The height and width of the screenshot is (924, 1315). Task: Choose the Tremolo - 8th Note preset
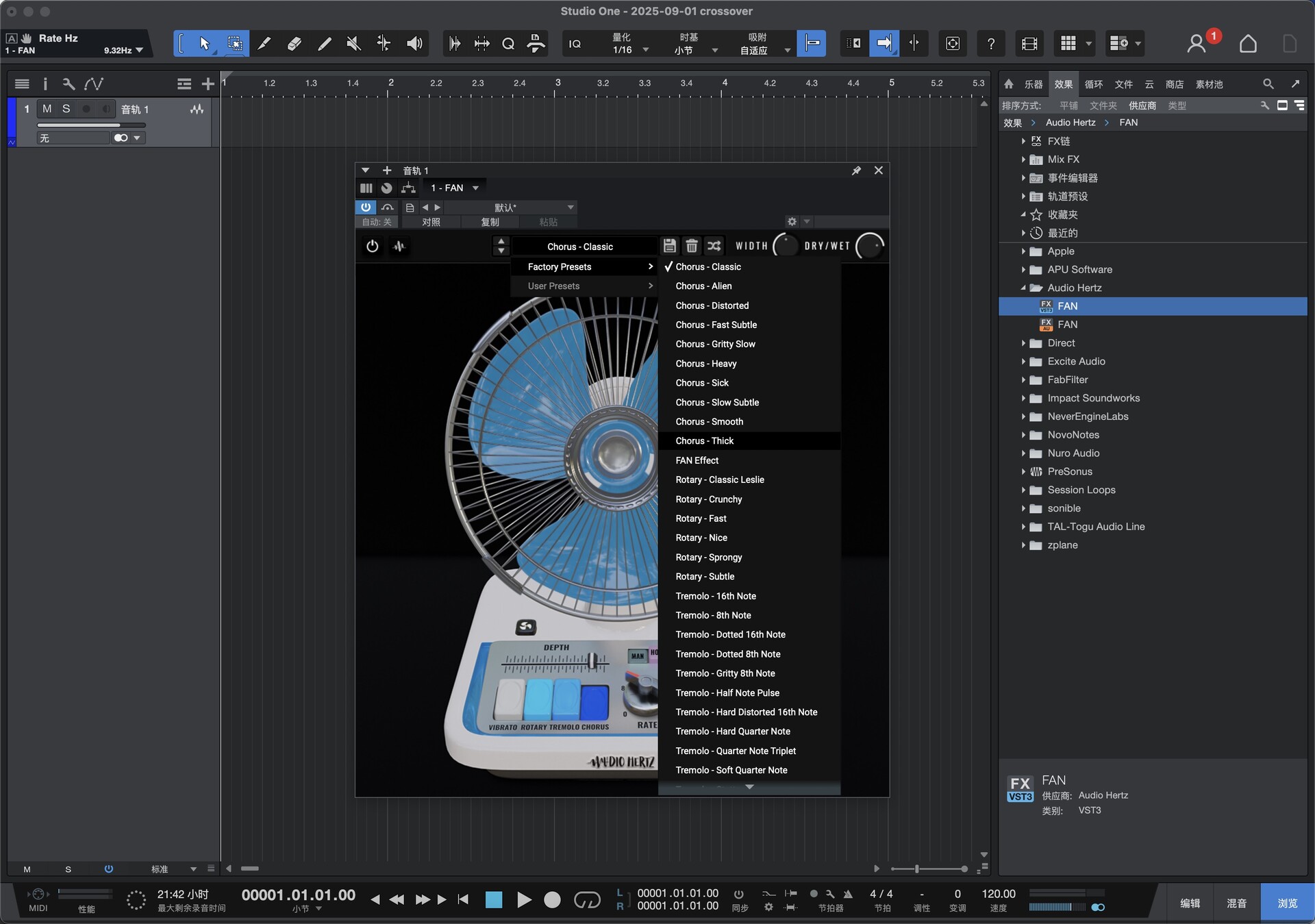coord(749,616)
